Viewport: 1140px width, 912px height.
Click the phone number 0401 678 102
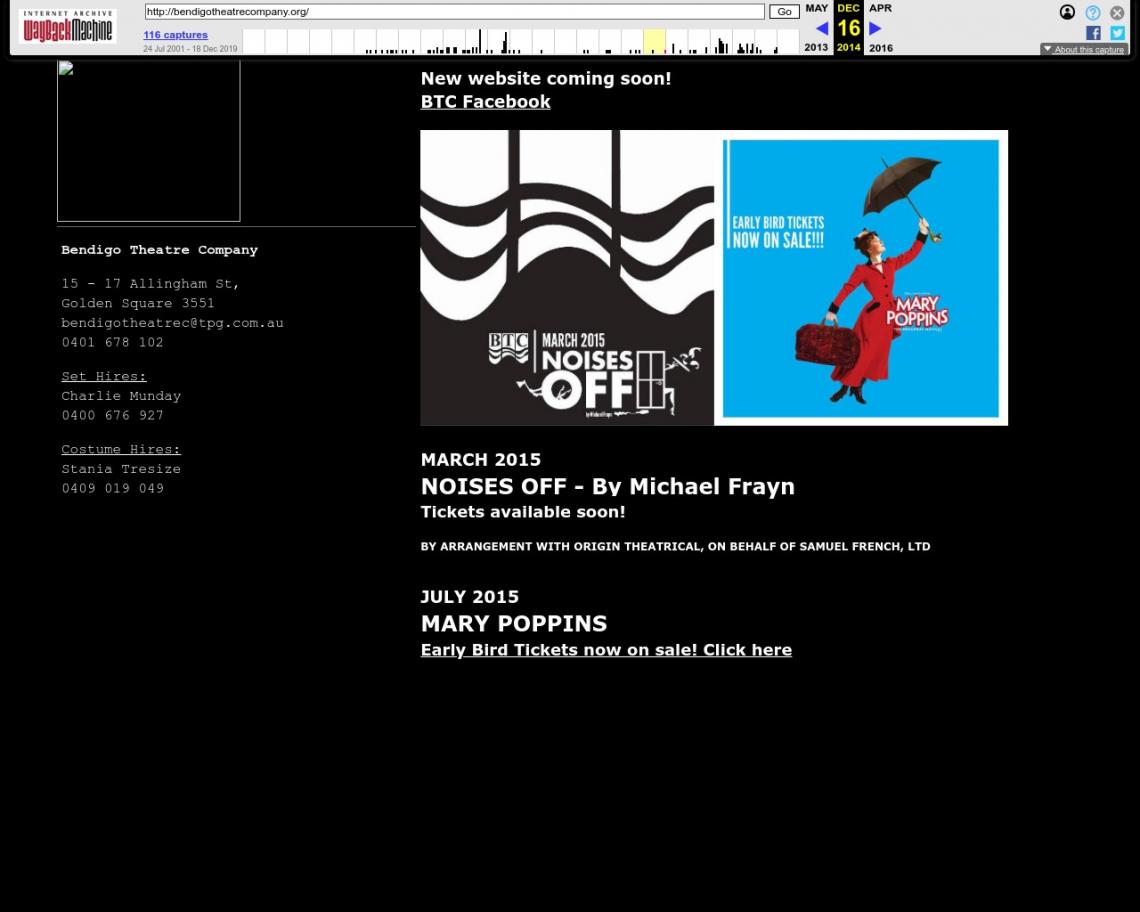tap(113, 343)
